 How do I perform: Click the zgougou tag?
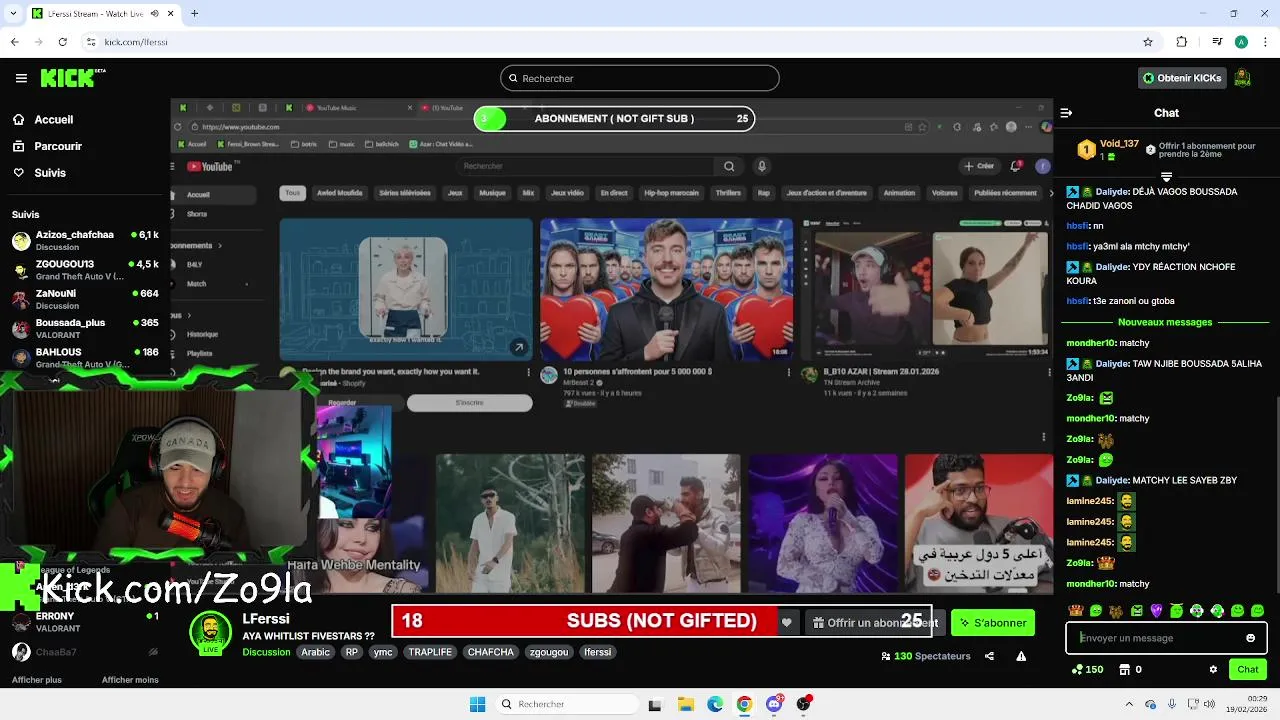pyautogui.click(x=549, y=652)
